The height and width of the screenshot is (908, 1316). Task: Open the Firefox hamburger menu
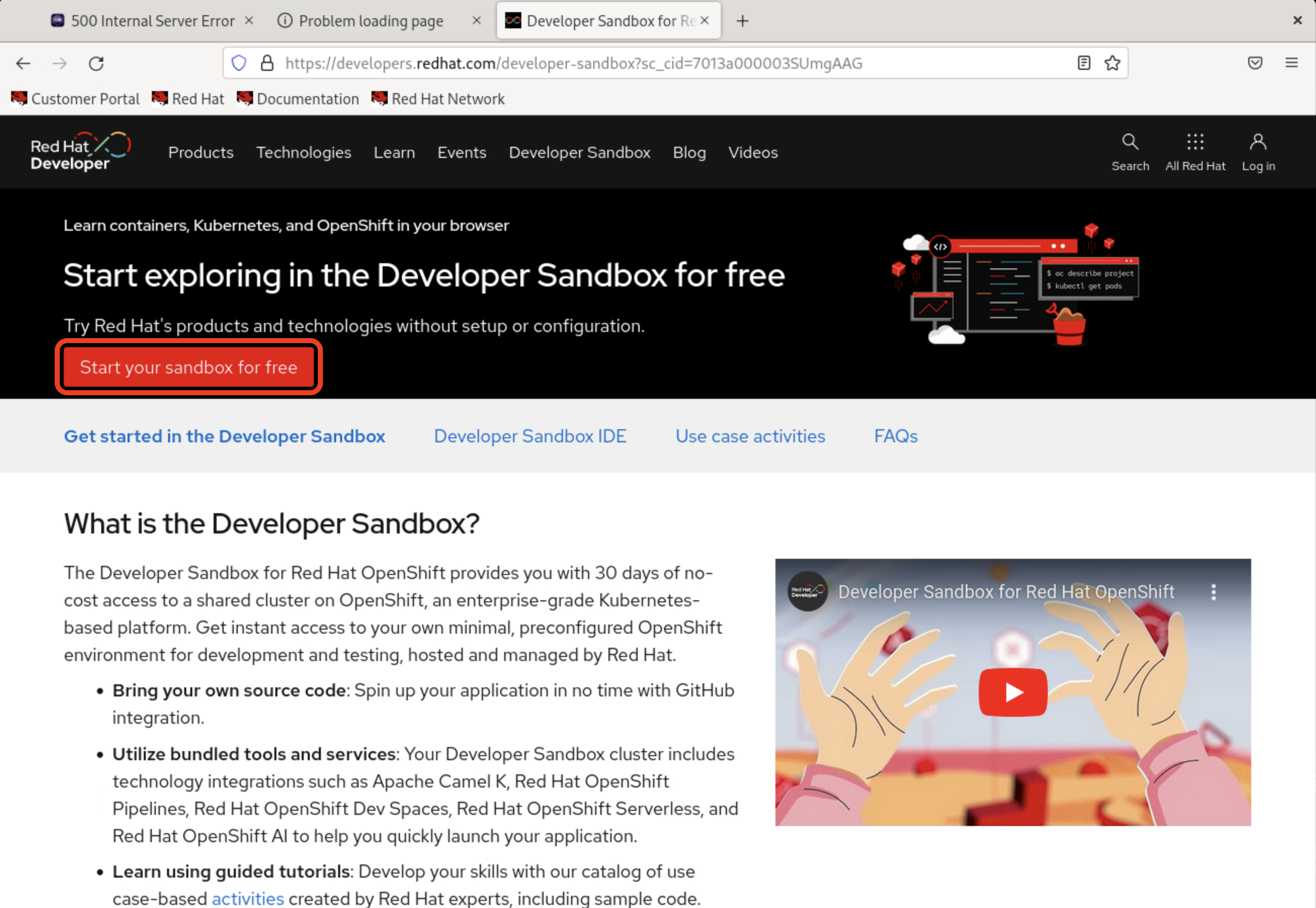(x=1292, y=63)
